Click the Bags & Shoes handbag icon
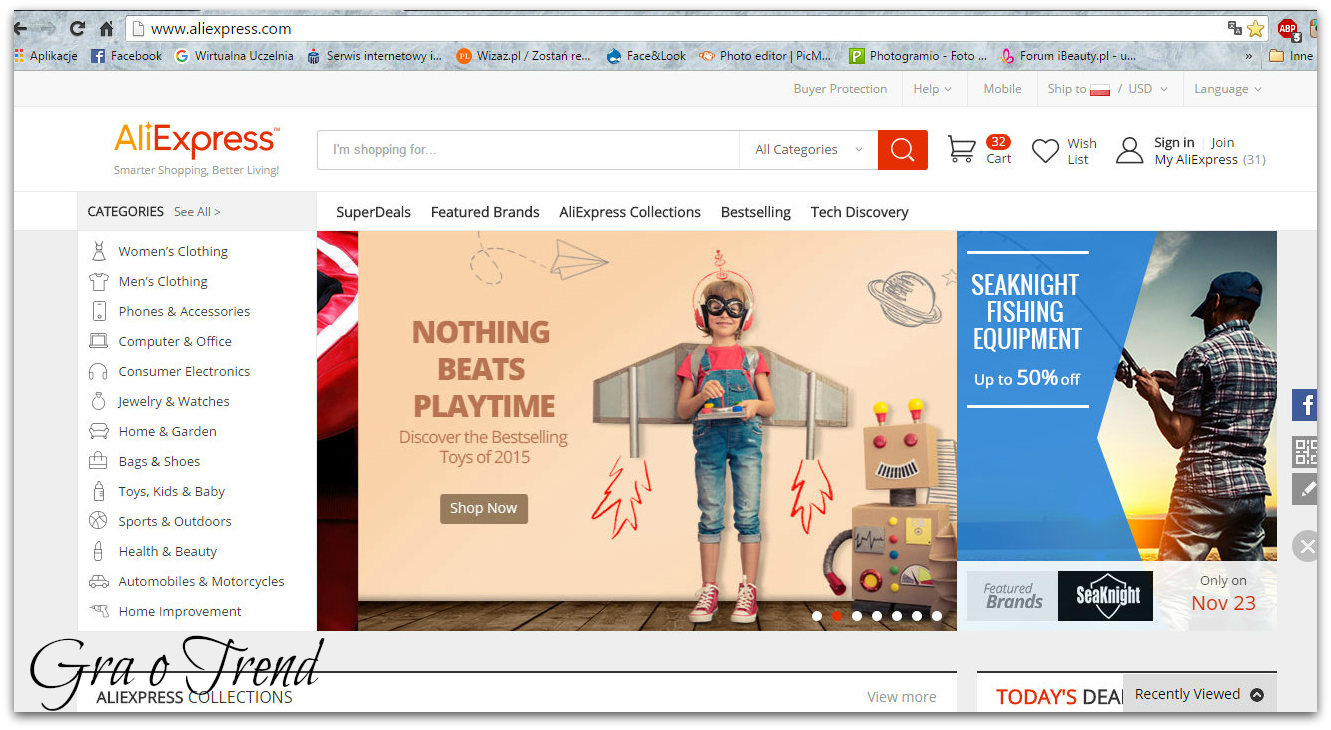 point(98,461)
